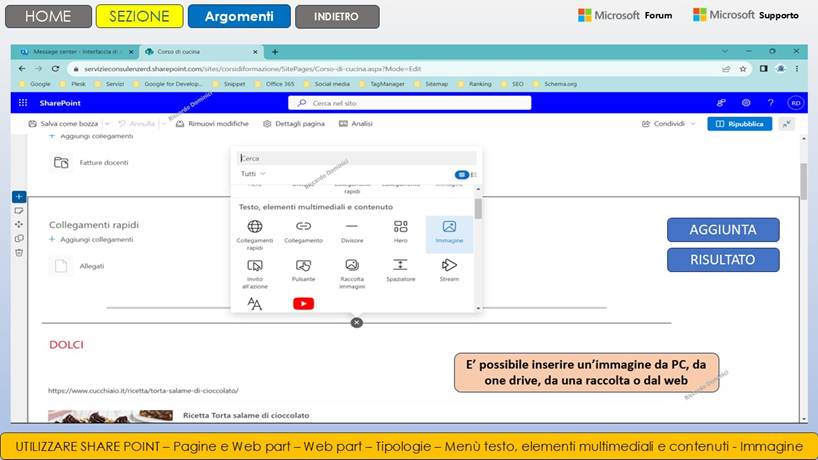Click the SEZIONE button
The height and width of the screenshot is (460, 818).
click(139, 16)
